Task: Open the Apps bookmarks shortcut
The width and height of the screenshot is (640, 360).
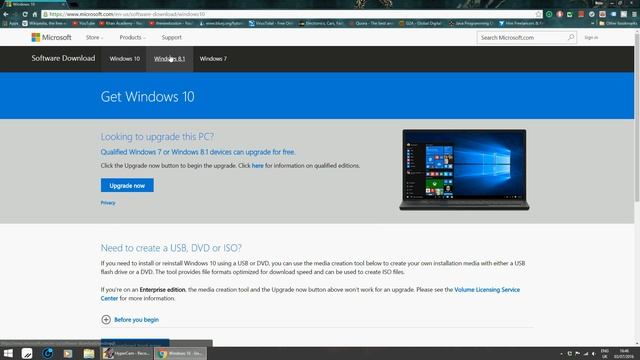Action: click(x=11, y=24)
